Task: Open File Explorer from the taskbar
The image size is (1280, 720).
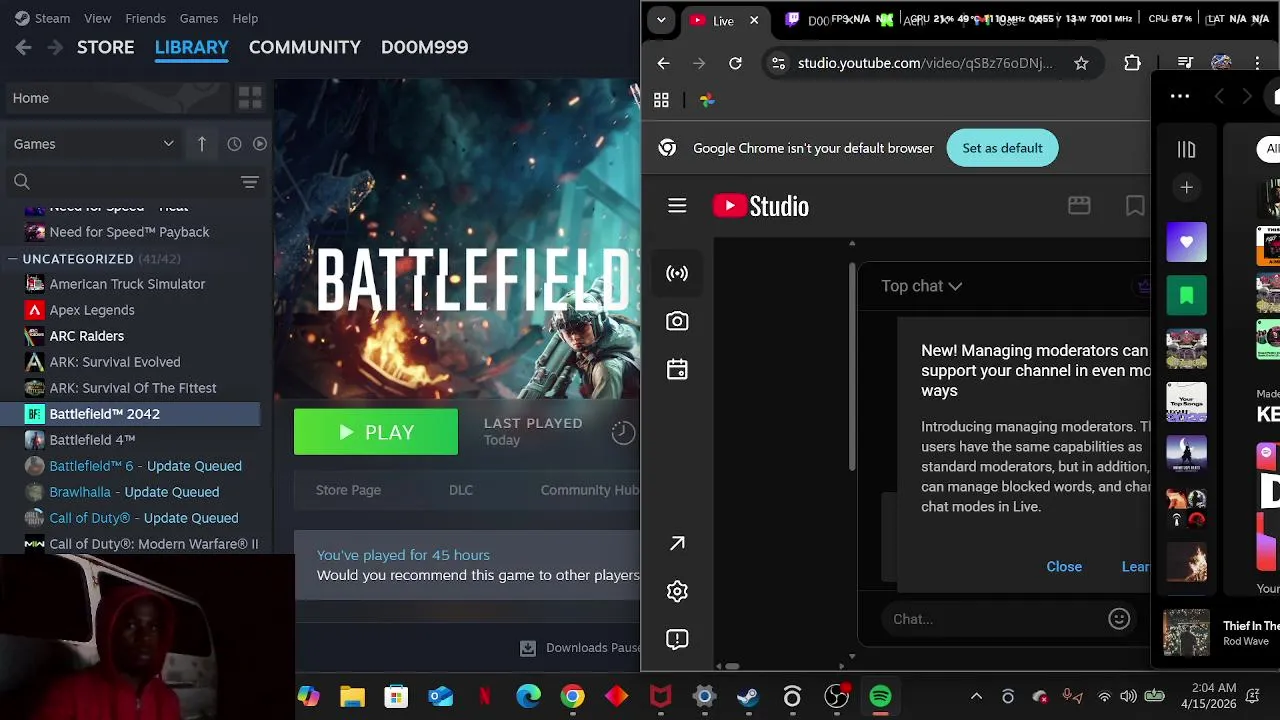Action: coord(352,697)
